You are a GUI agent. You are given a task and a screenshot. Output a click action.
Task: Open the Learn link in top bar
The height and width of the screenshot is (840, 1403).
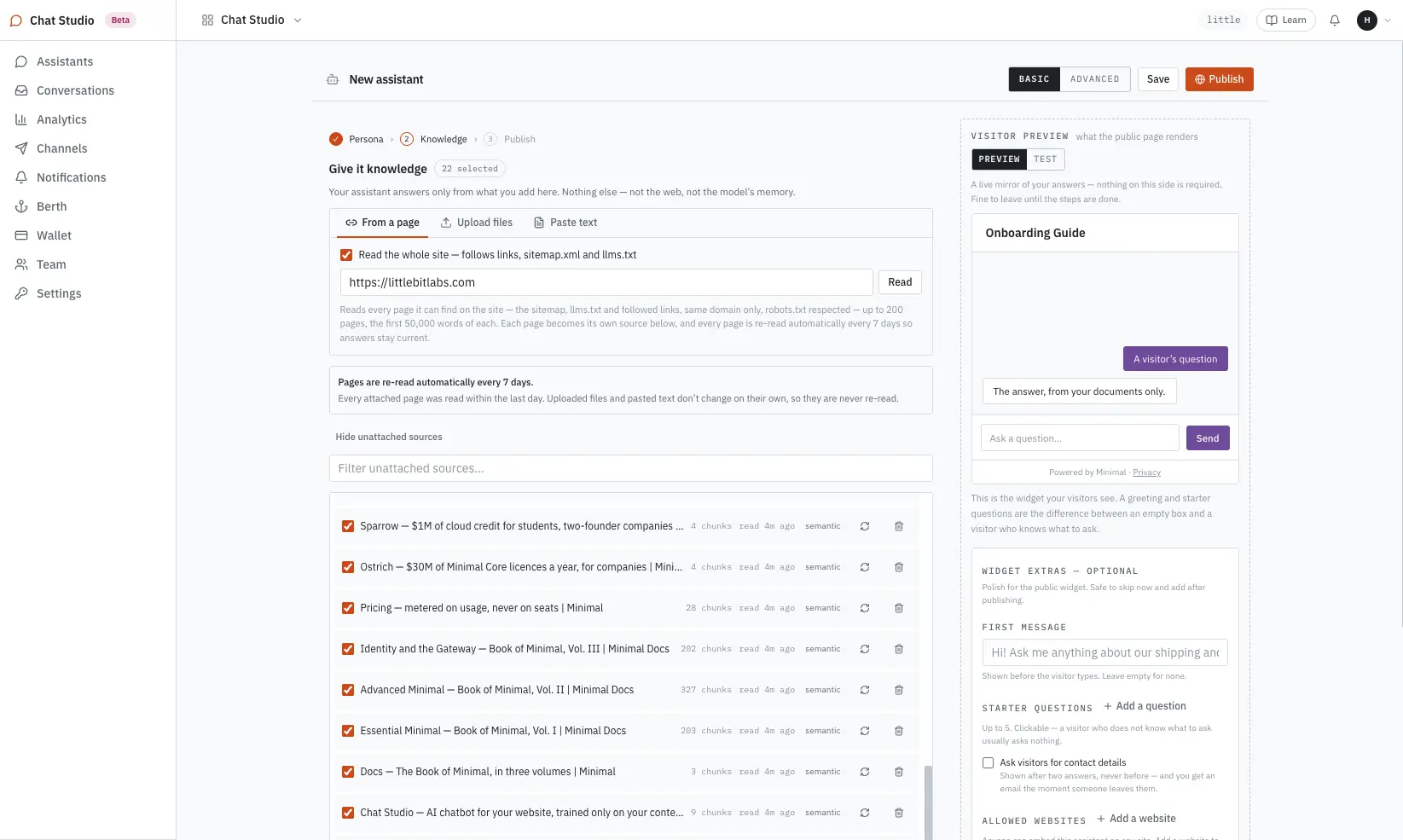pyautogui.click(x=1286, y=20)
